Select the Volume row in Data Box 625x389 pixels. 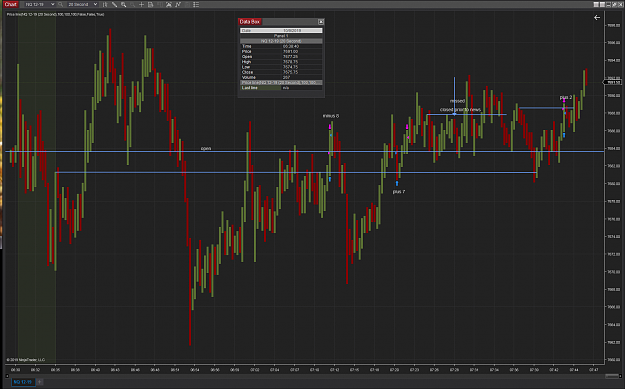click(x=281, y=77)
